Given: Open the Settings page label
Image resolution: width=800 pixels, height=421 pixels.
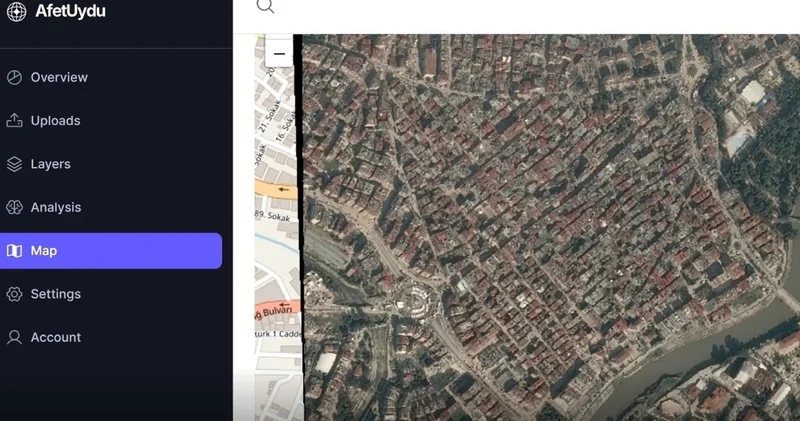Looking at the screenshot, I should point(55,294).
